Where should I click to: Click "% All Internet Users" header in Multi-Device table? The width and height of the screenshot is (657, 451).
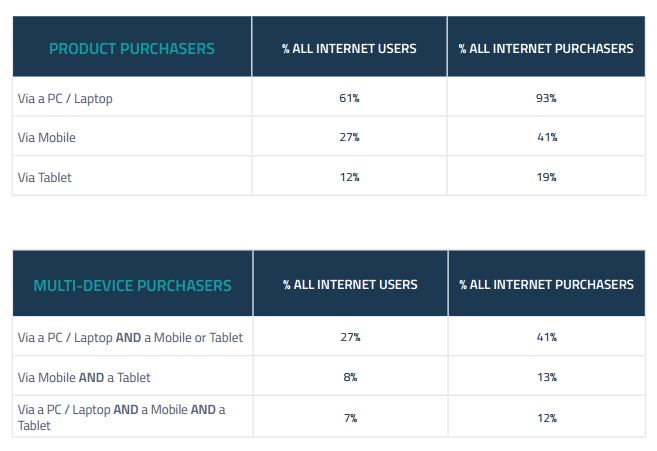pyautogui.click(x=349, y=285)
